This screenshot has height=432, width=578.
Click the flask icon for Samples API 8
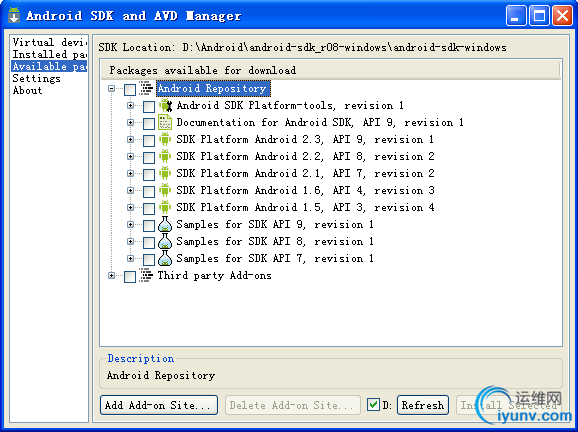[x=165, y=241]
